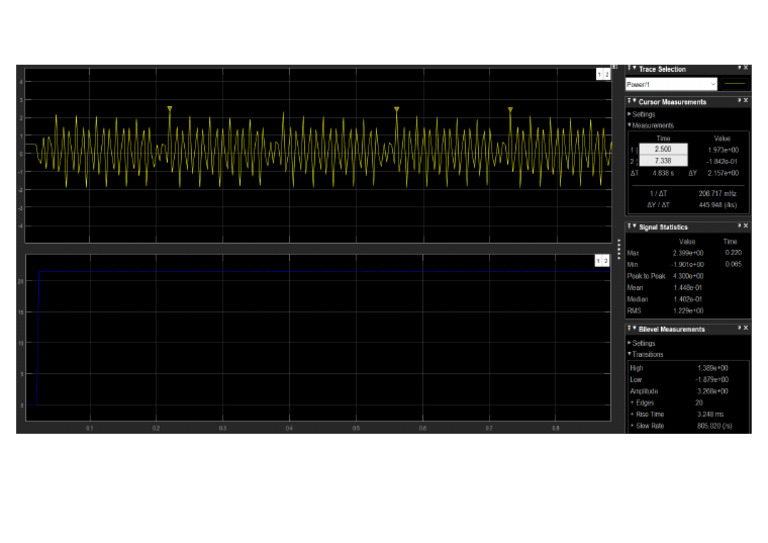Open the Power/1 trace selection dropdown
This screenshot has width=768, height=543.
(x=671, y=84)
